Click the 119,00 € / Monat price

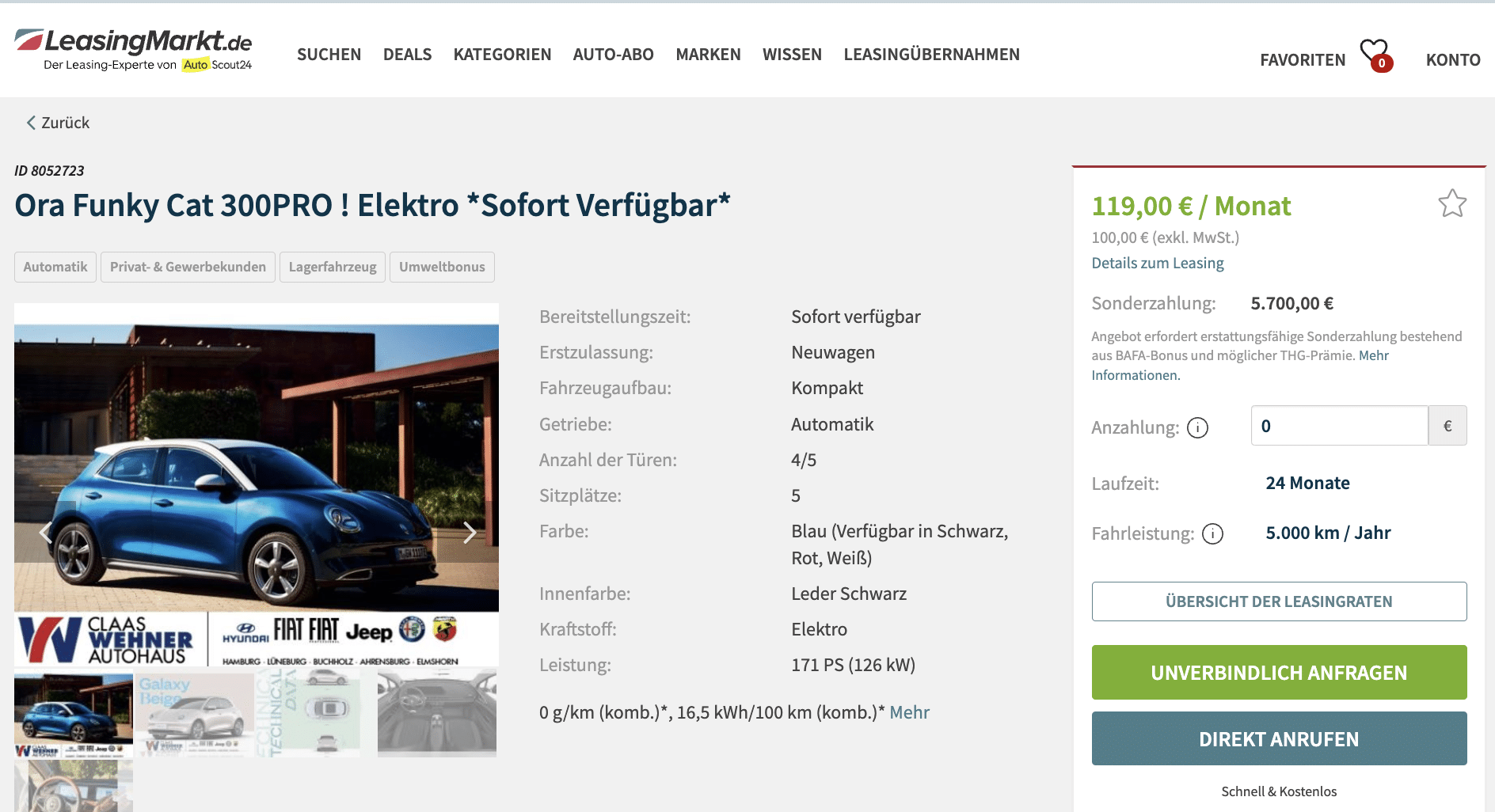pyautogui.click(x=1191, y=206)
